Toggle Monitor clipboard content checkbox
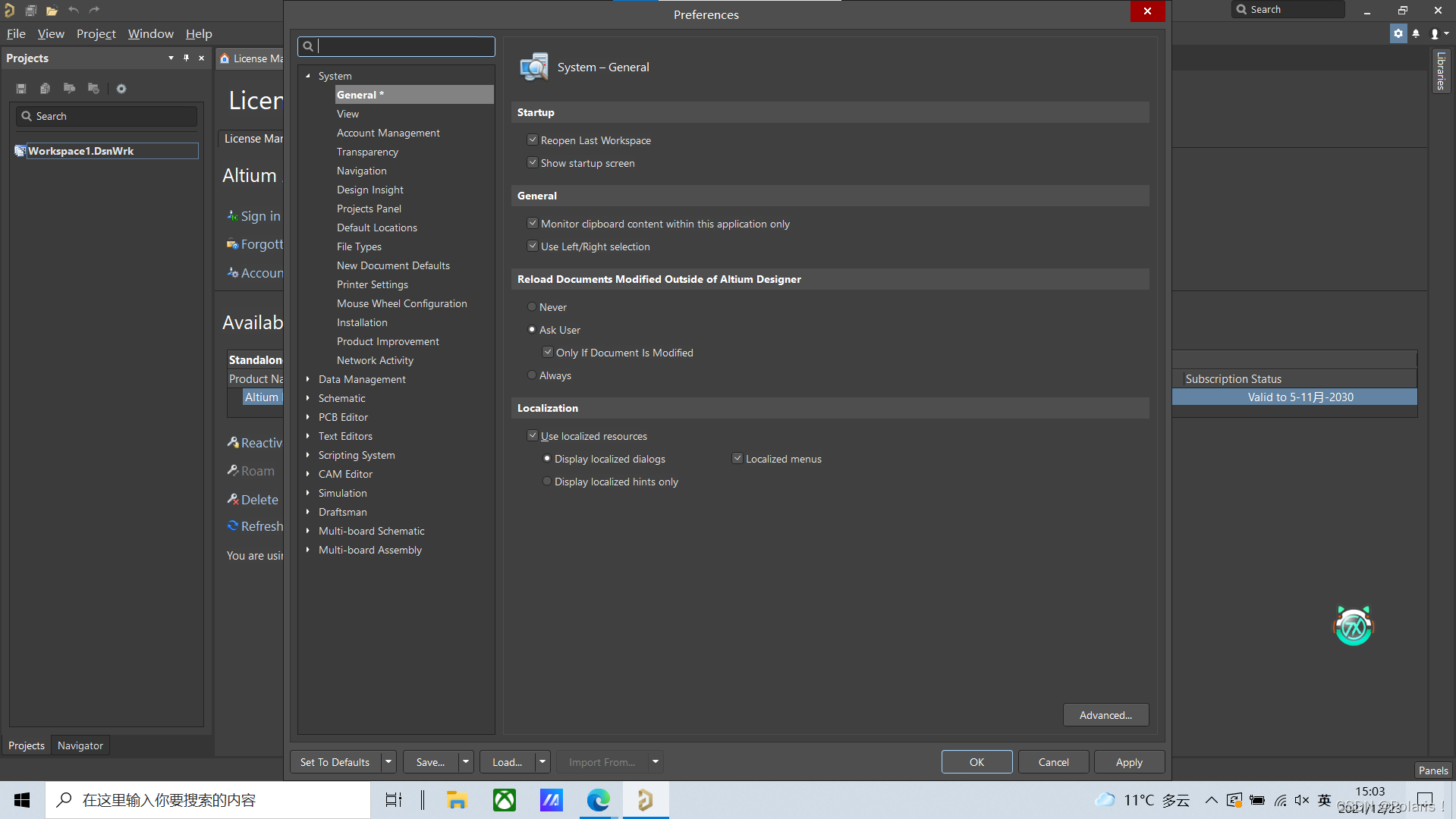The height and width of the screenshot is (819, 1456). (x=533, y=224)
